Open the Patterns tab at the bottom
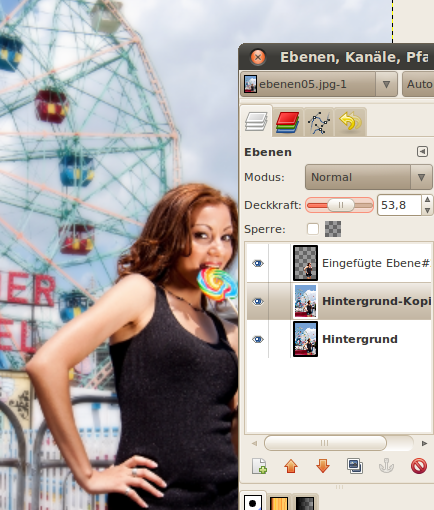The image size is (434, 510). tap(279, 503)
